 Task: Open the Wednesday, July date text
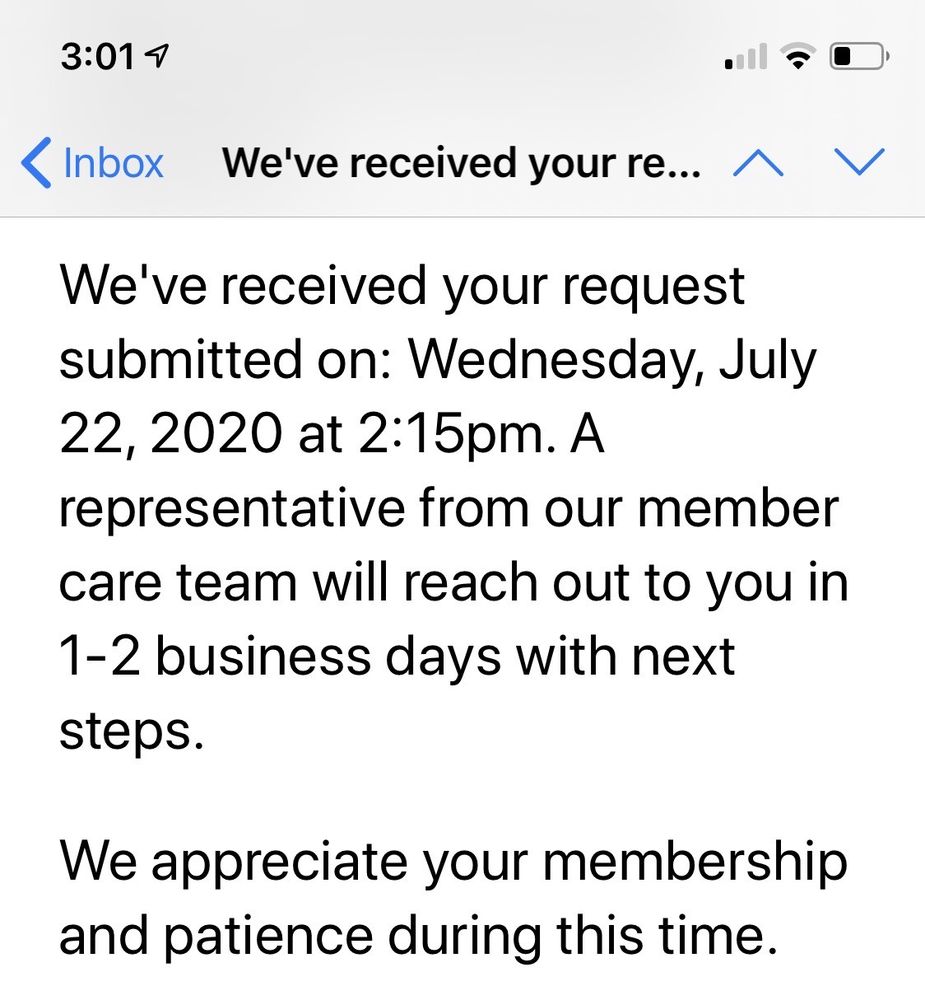[610, 360]
